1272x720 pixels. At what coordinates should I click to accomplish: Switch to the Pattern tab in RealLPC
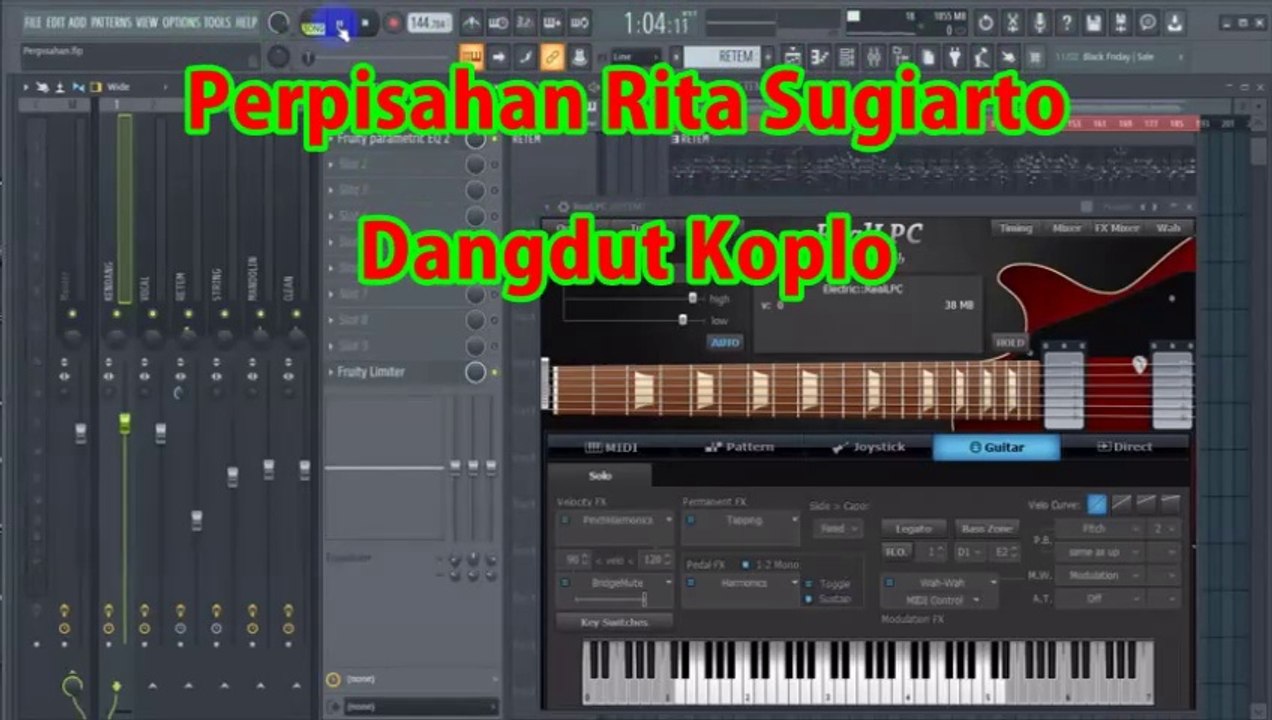click(x=739, y=447)
